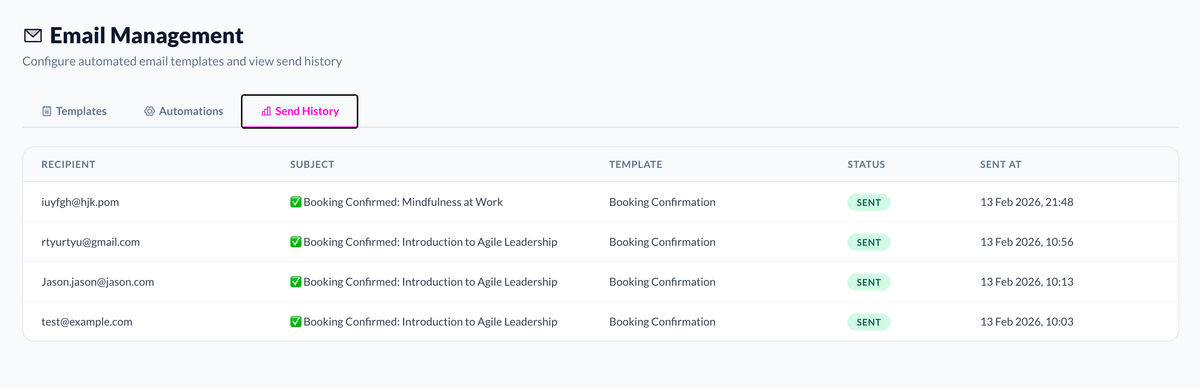Click the SENT badge in the first row
The width and height of the screenshot is (1200, 388).
tap(868, 202)
